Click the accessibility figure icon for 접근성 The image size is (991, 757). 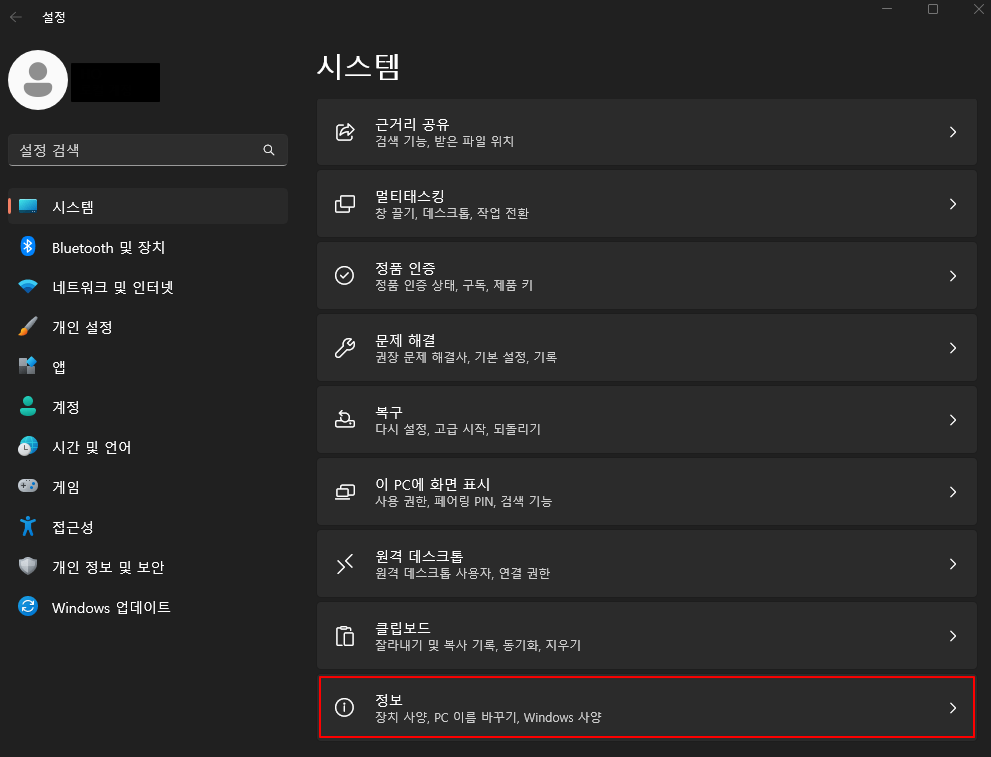pos(28,526)
